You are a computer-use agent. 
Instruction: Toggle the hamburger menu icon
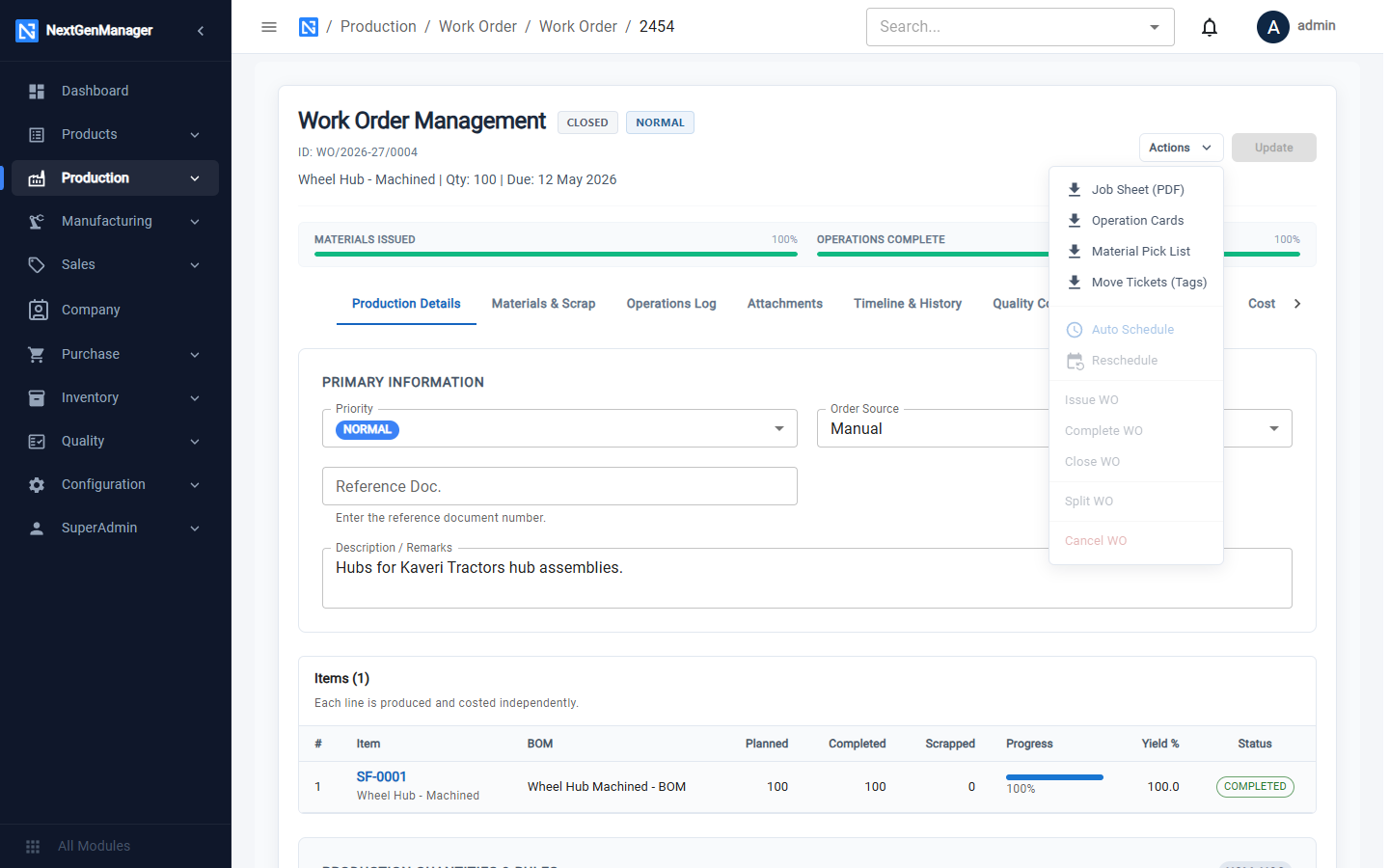[x=269, y=27]
